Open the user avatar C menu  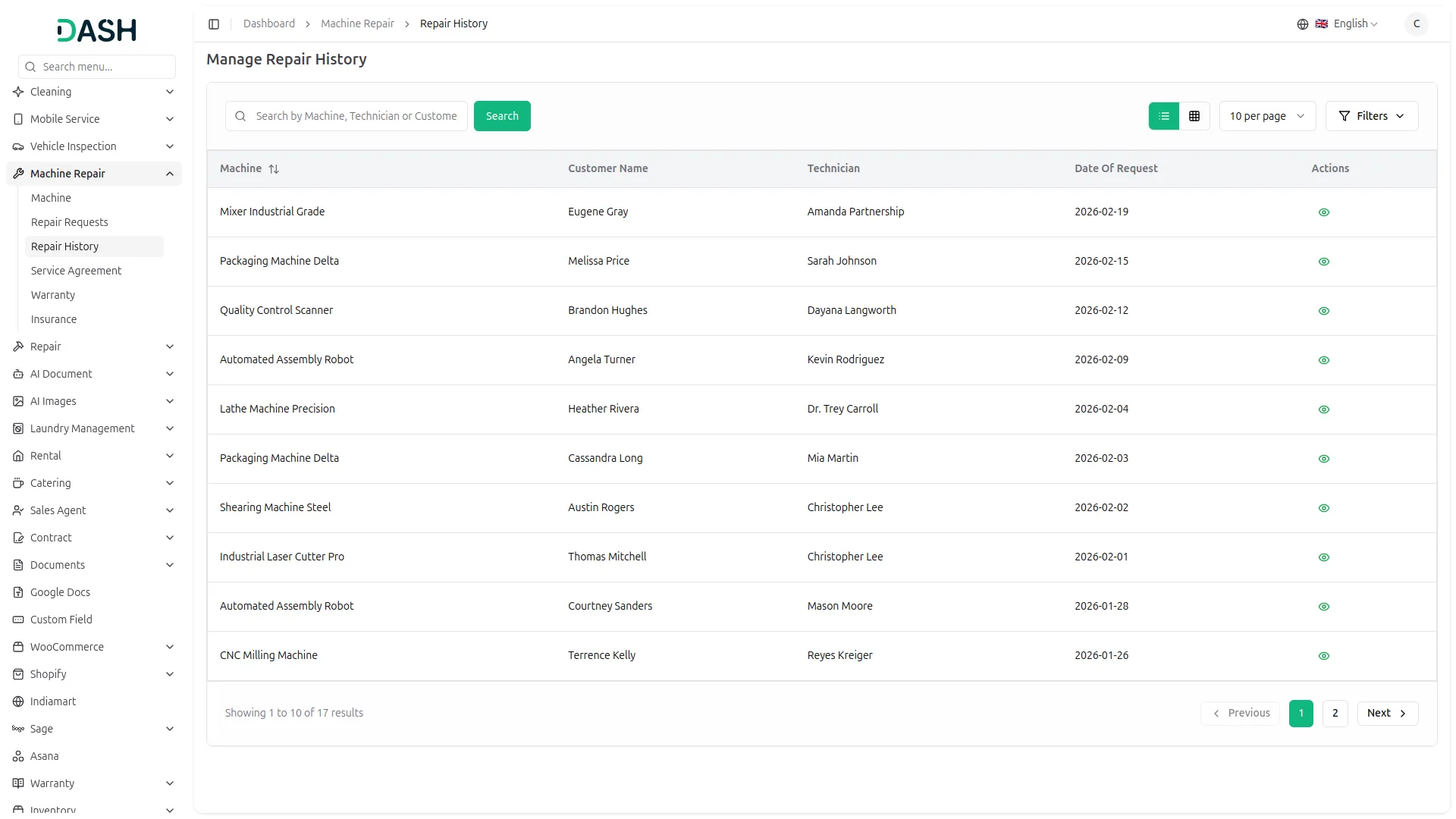tap(1416, 24)
